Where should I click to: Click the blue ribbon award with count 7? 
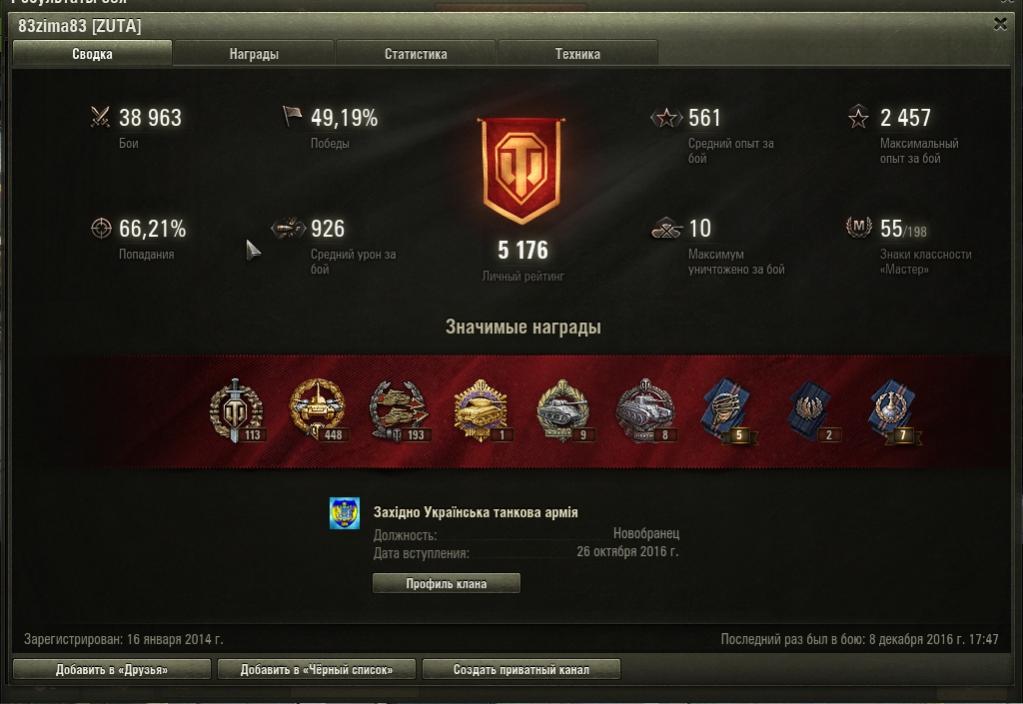tap(894, 412)
